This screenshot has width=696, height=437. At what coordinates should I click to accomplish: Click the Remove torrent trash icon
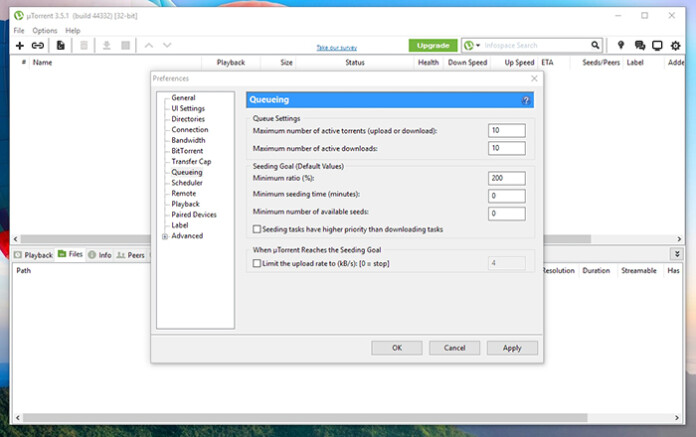tap(84, 45)
